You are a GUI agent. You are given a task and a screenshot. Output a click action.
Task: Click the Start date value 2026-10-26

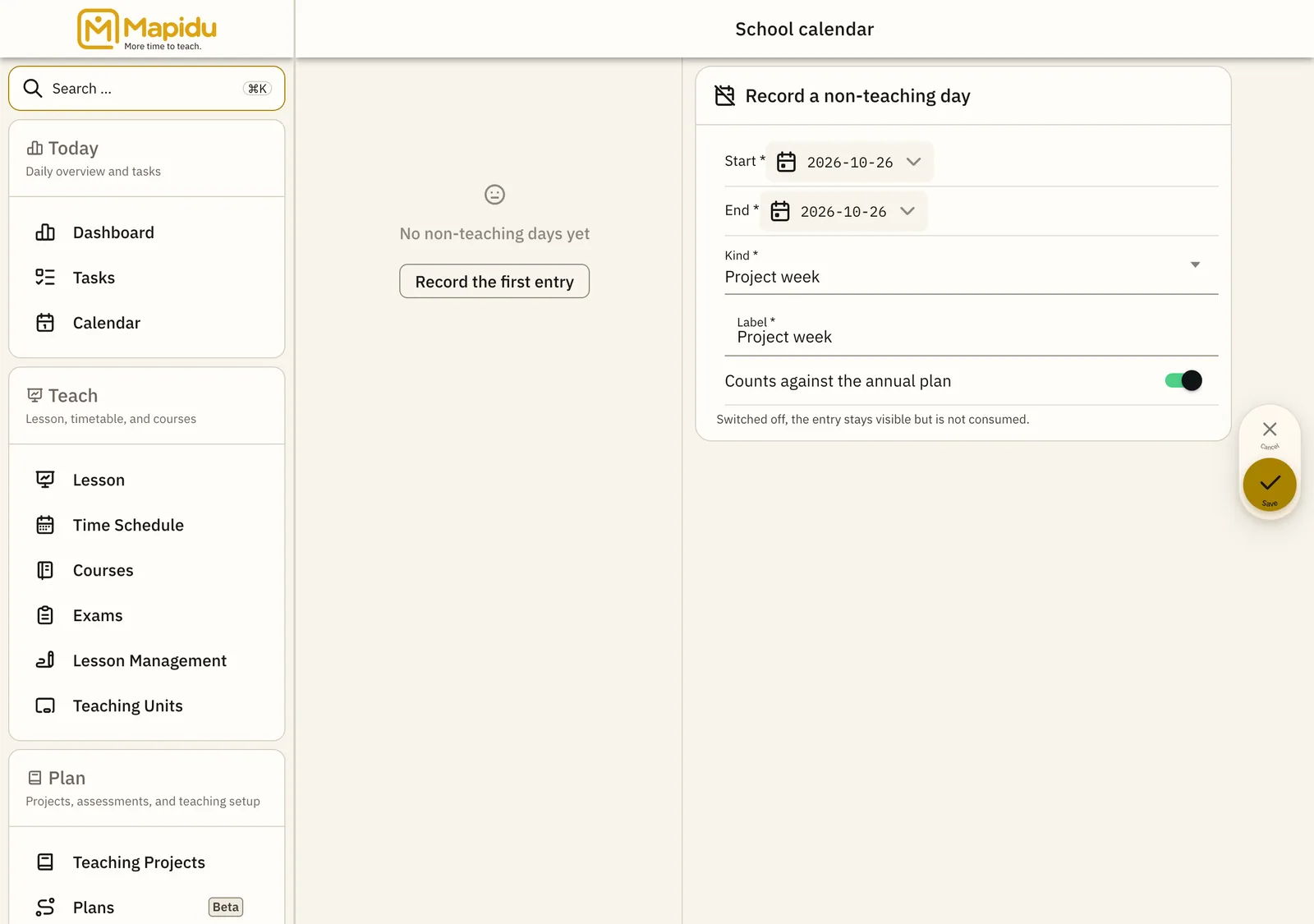pyautogui.click(x=850, y=163)
